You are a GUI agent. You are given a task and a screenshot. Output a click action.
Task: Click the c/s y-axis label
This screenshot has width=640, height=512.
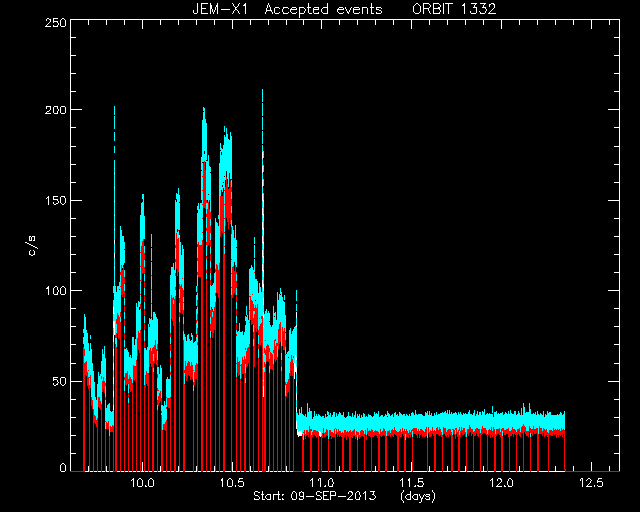33,246
